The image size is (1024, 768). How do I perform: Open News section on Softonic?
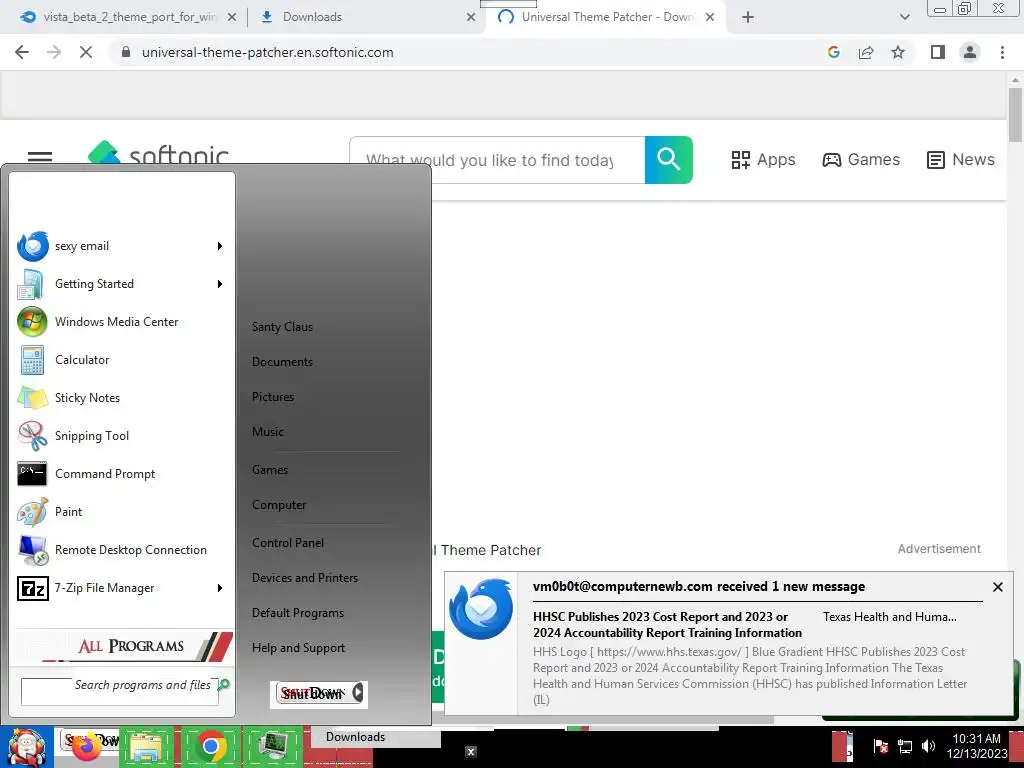point(961,160)
